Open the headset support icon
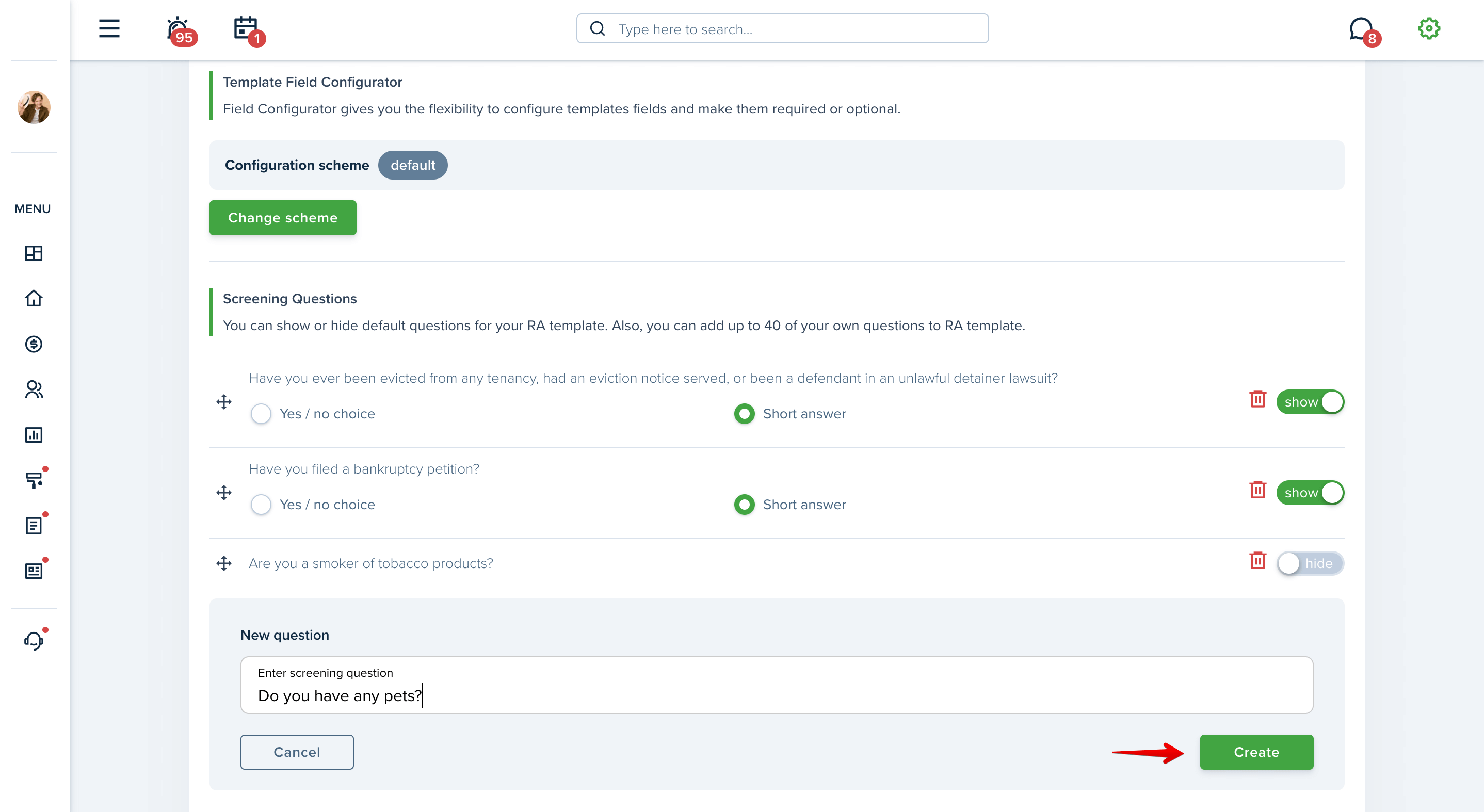 [x=35, y=640]
